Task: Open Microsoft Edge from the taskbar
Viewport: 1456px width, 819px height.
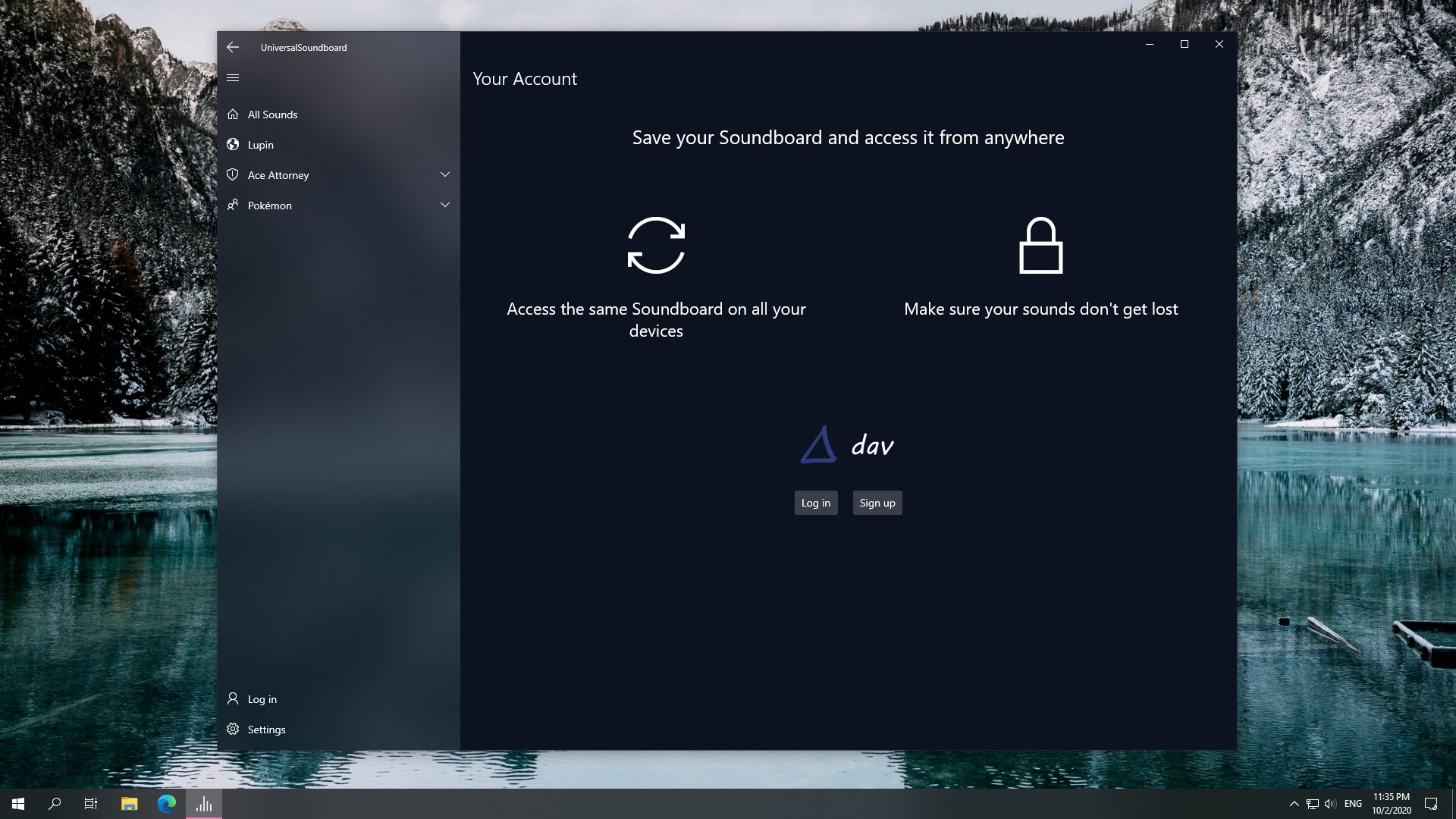Action: click(x=166, y=804)
